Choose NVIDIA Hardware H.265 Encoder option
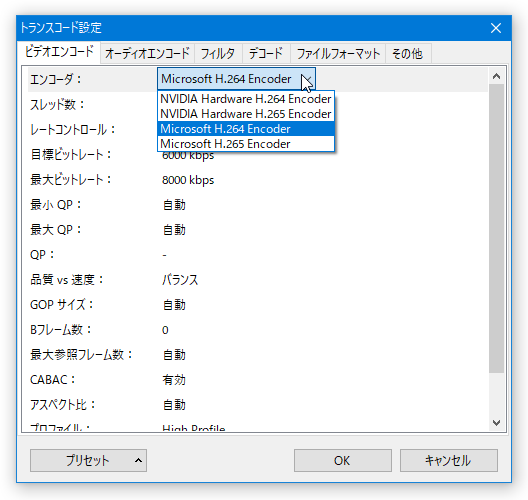 click(x=246, y=114)
